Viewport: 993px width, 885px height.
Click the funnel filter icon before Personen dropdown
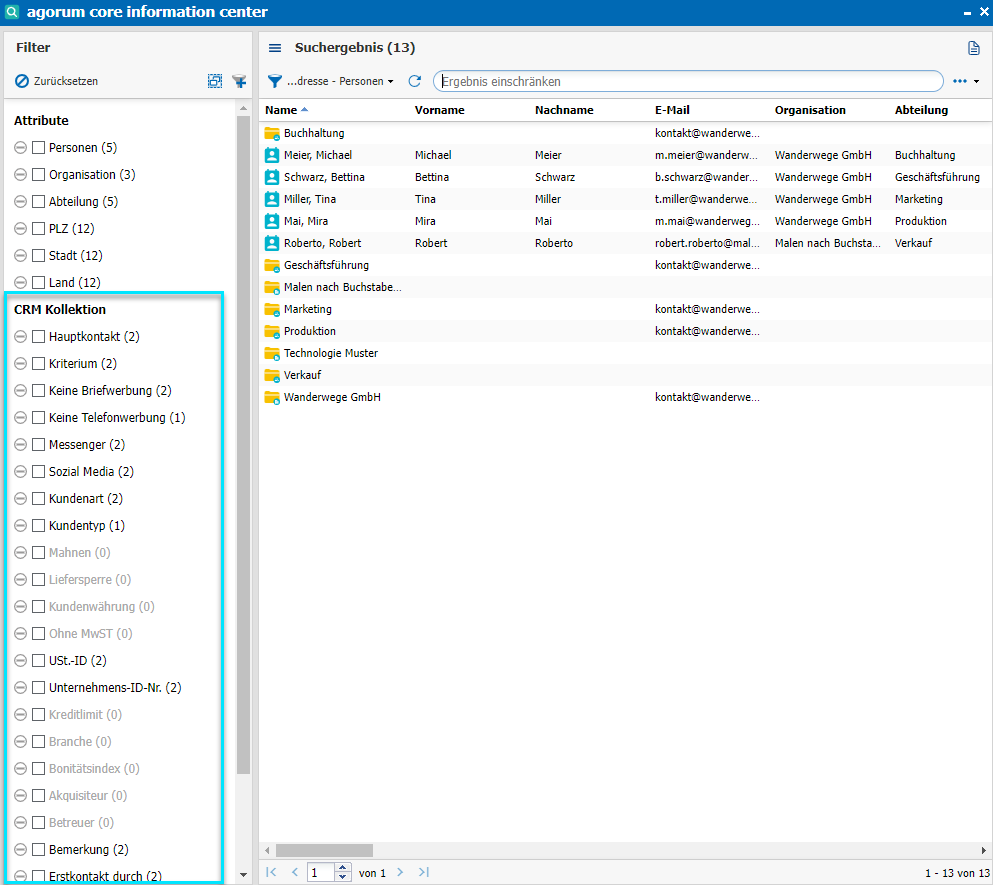point(275,81)
